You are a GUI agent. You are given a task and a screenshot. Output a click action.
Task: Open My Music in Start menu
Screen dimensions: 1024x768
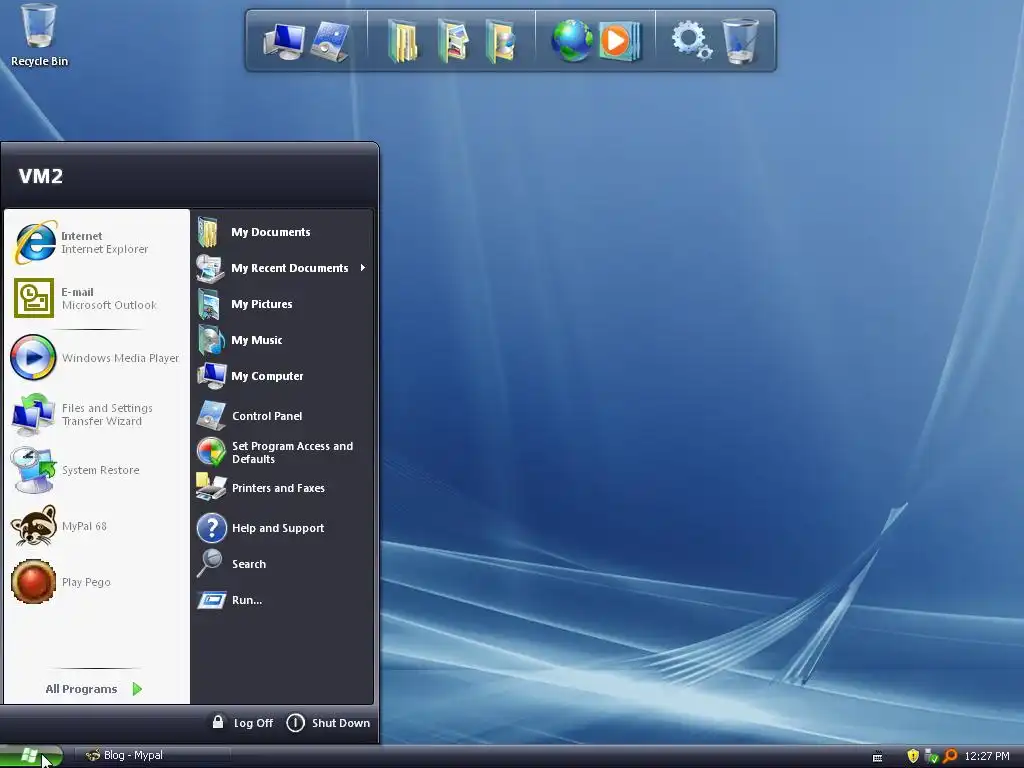click(283, 340)
